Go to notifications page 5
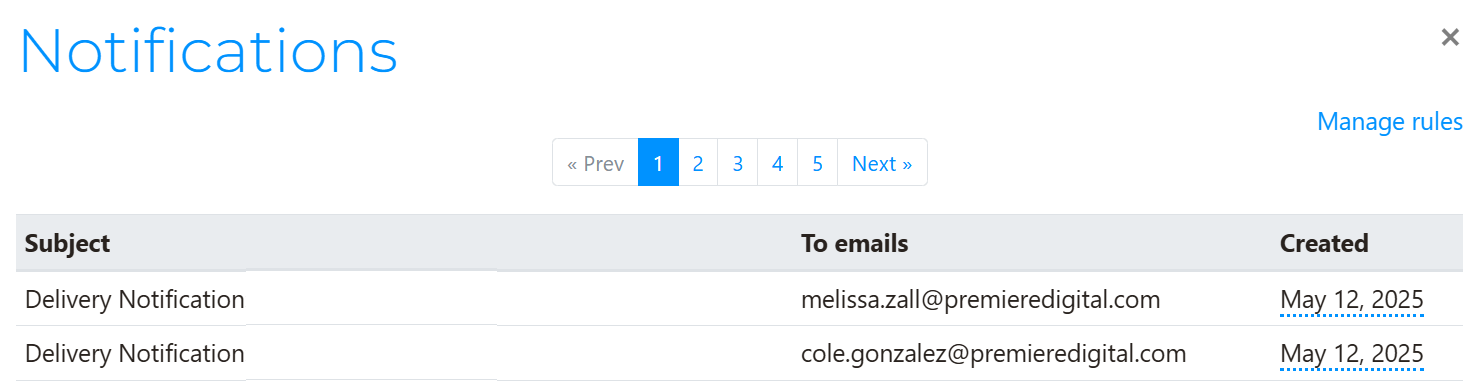The width and height of the screenshot is (1478, 389). 818,163
